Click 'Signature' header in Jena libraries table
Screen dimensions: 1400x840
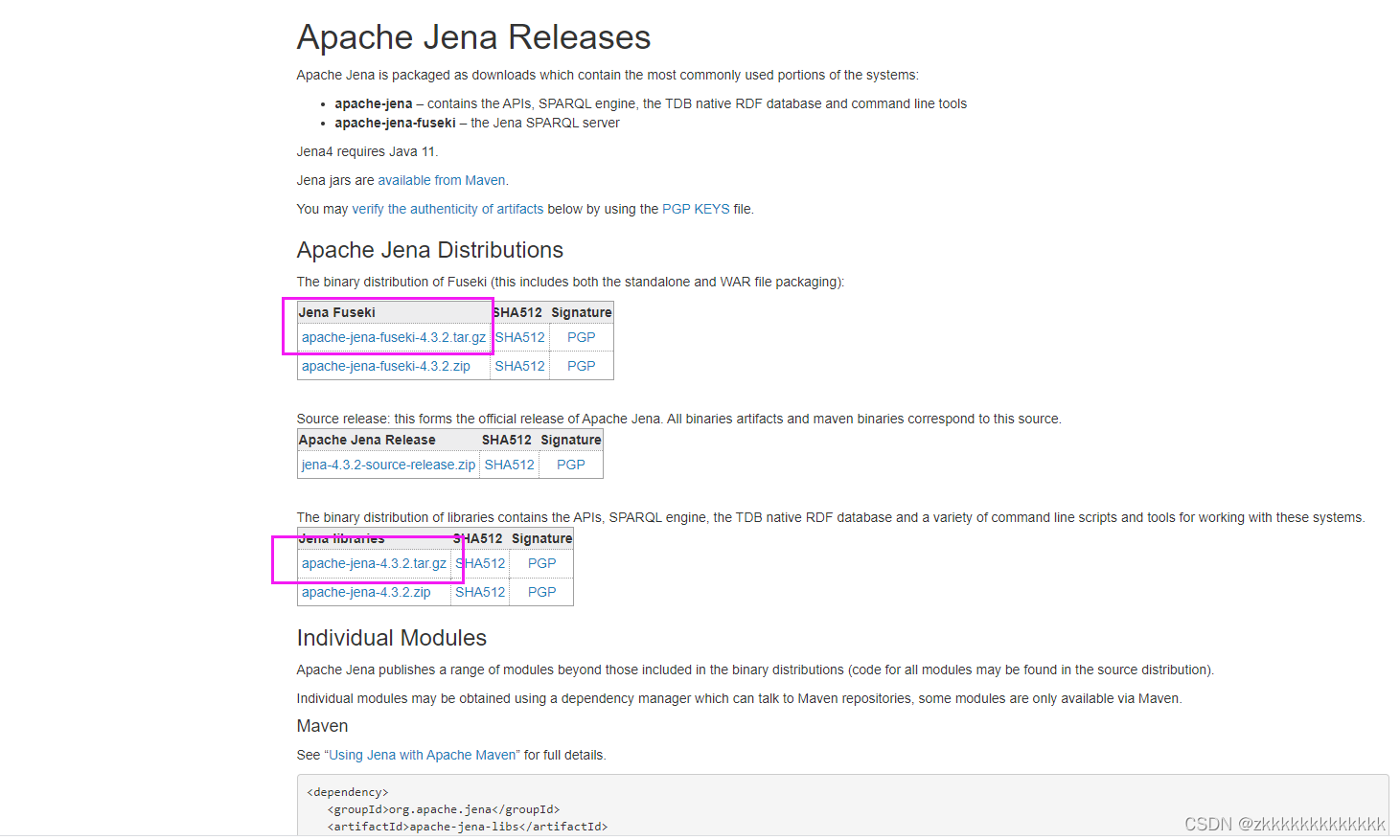pos(541,538)
